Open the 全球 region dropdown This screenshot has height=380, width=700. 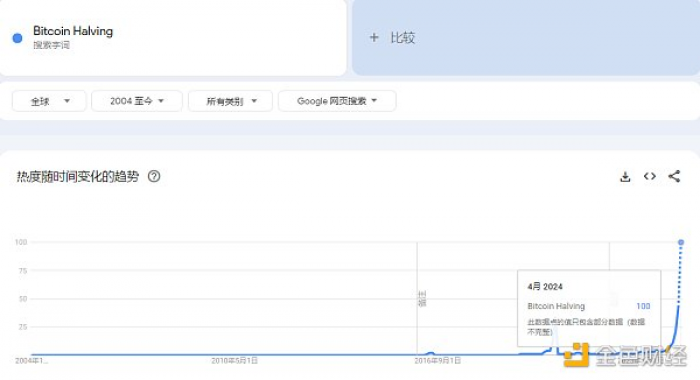click(x=49, y=101)
